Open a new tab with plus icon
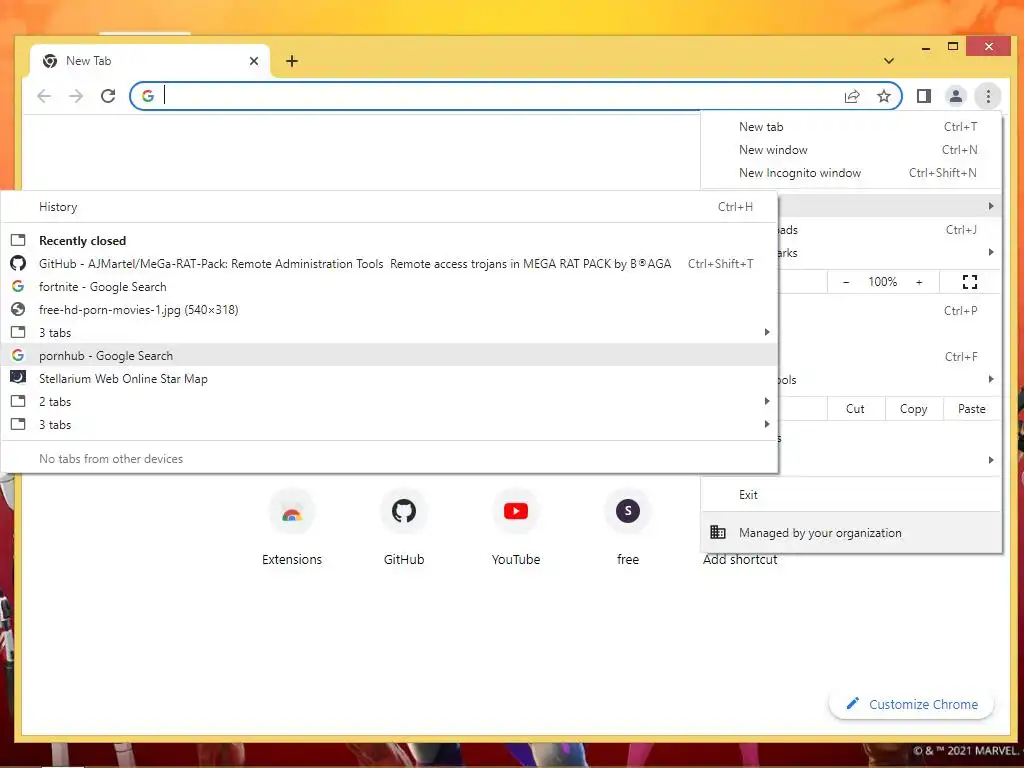The height and width of the screenshot is (768, 1024). (292, 61)
